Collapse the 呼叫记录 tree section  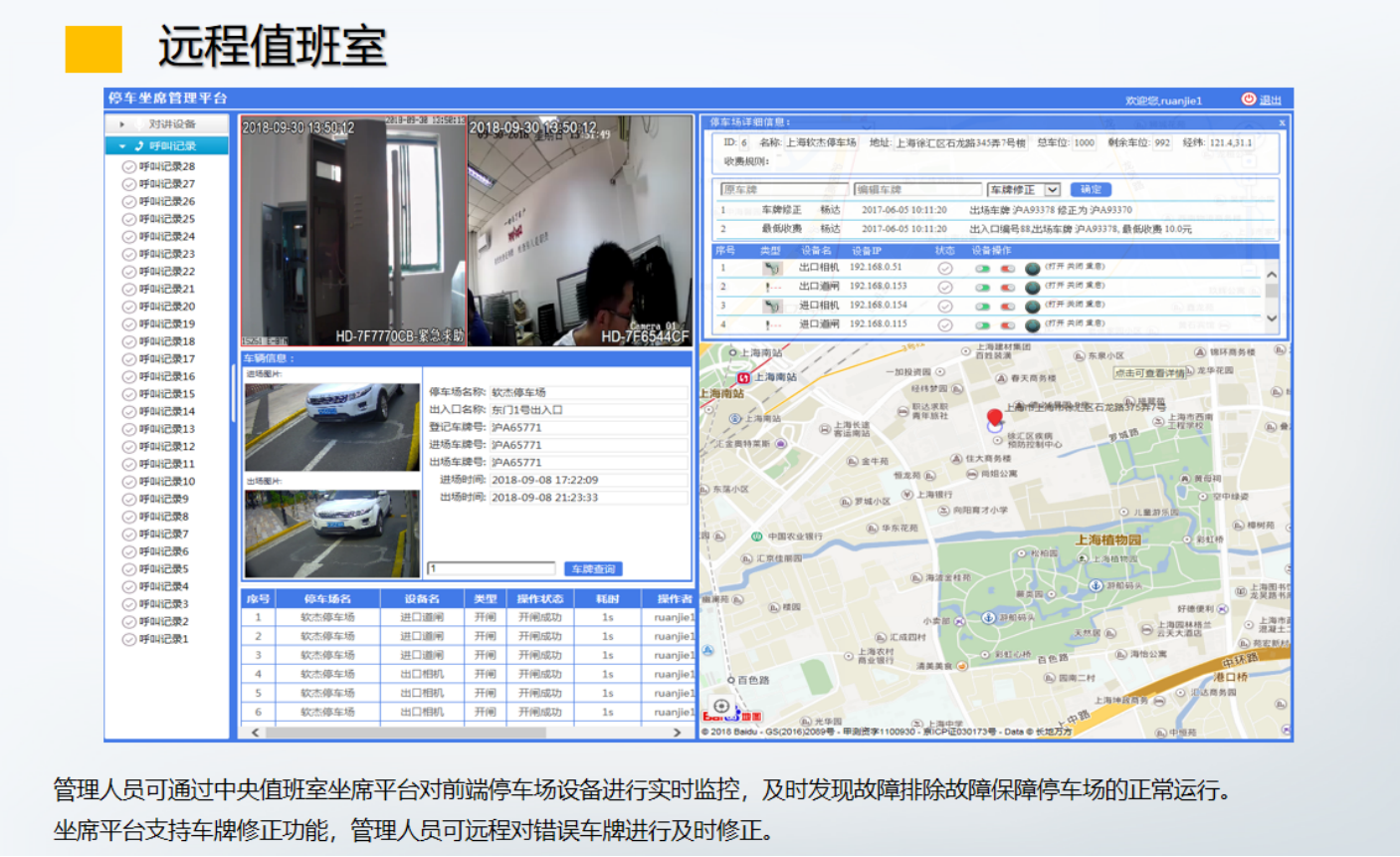[x=122, y=146]
